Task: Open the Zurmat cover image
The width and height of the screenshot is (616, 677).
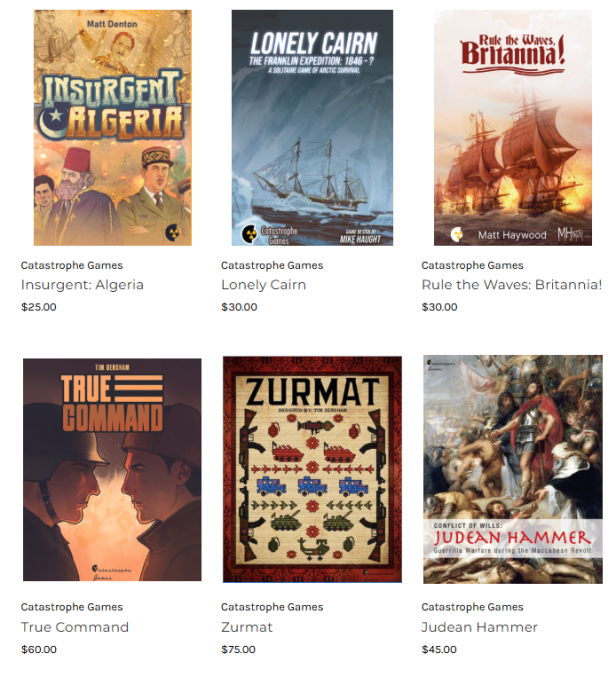Action: tap(312, 469)
